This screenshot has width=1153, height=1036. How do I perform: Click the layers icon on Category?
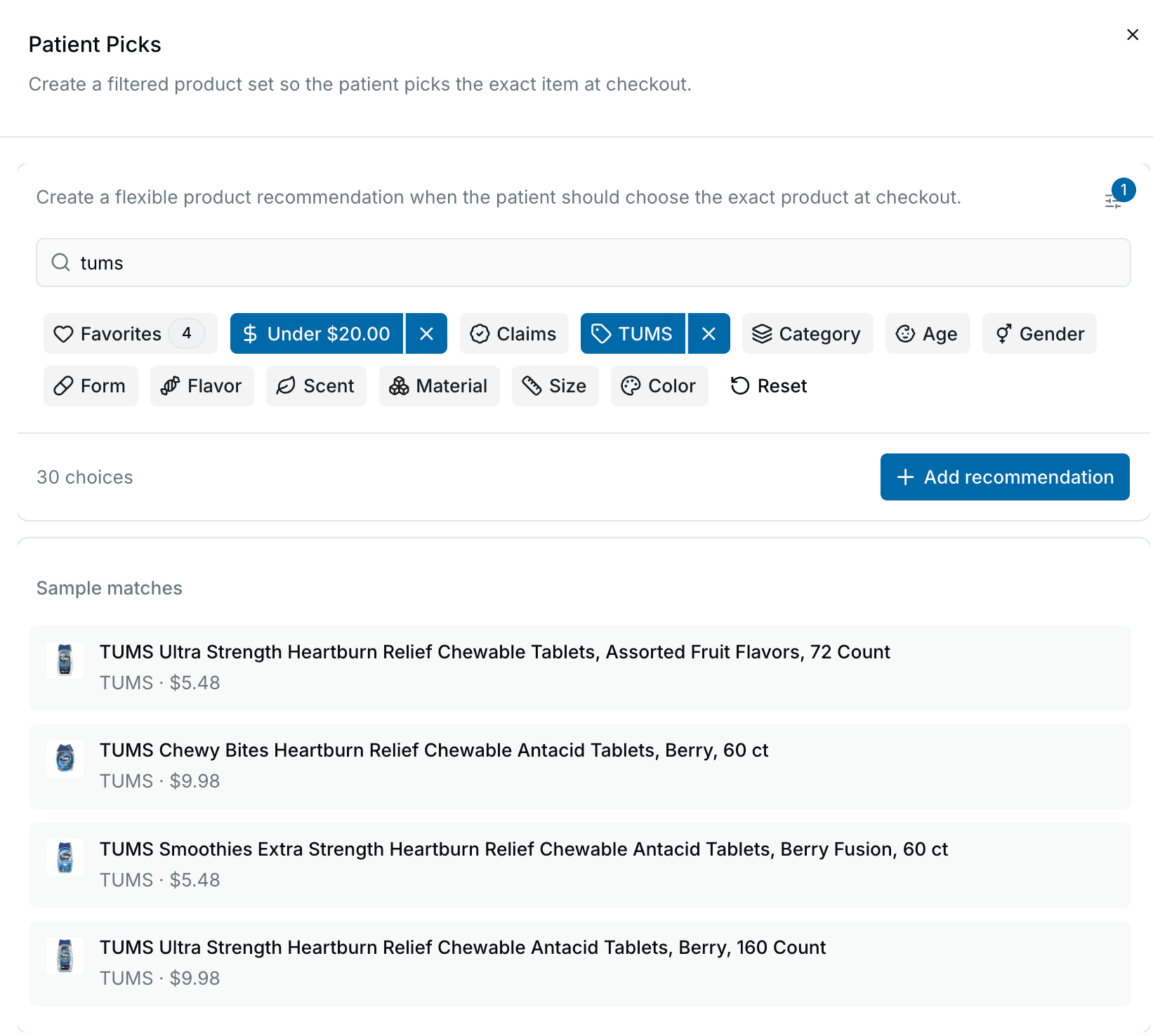(x=762, y=333)
